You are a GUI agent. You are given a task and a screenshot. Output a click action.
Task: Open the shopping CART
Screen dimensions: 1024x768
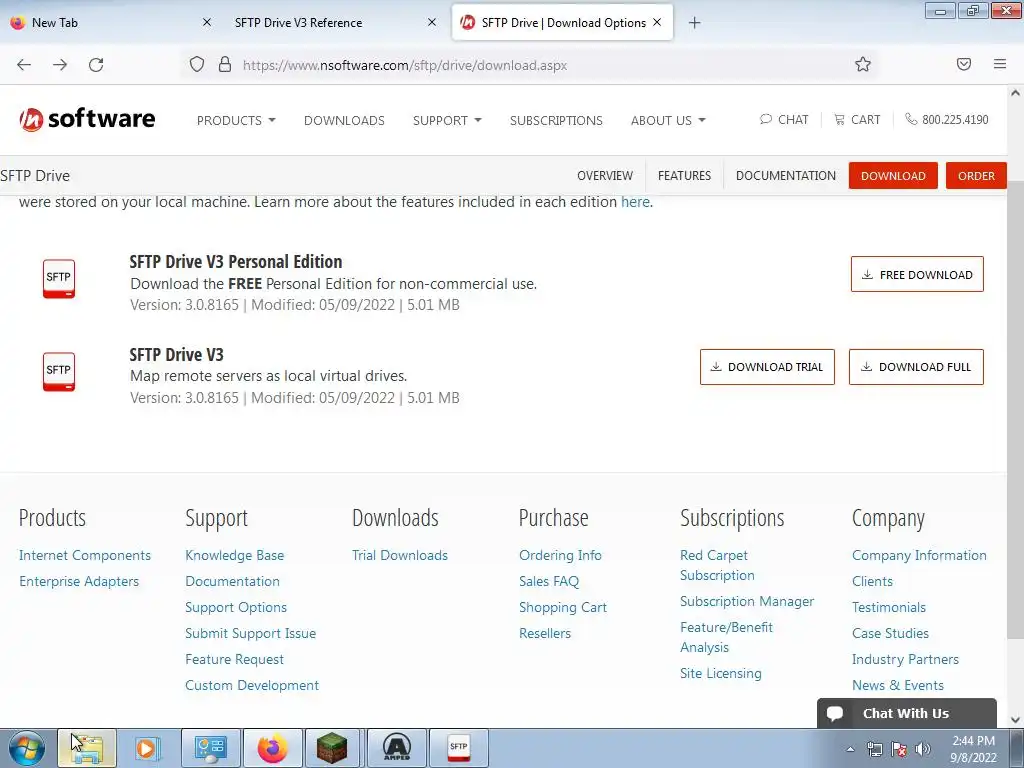click(x=857, y=120)
